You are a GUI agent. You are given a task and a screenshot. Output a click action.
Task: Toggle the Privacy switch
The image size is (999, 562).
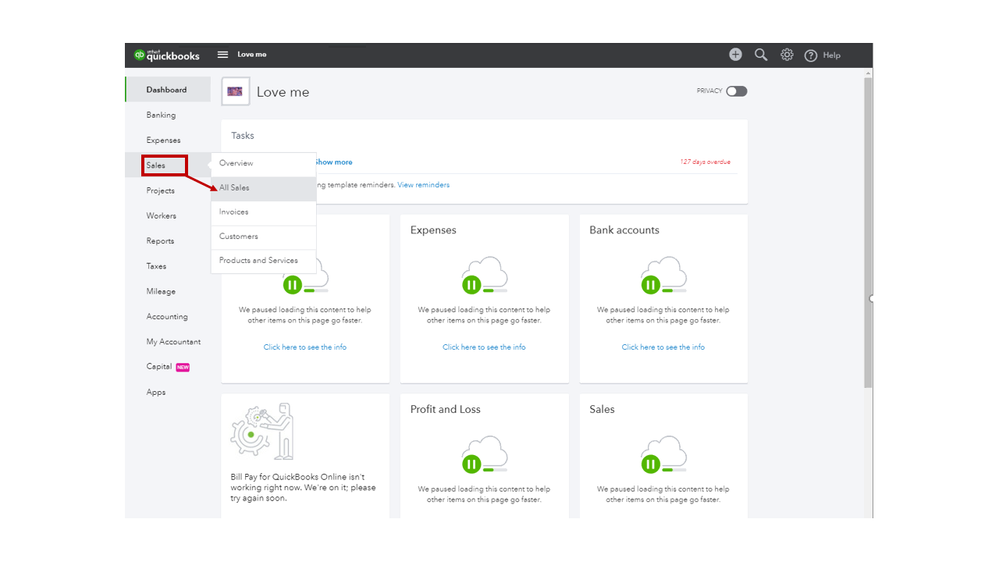737,91
